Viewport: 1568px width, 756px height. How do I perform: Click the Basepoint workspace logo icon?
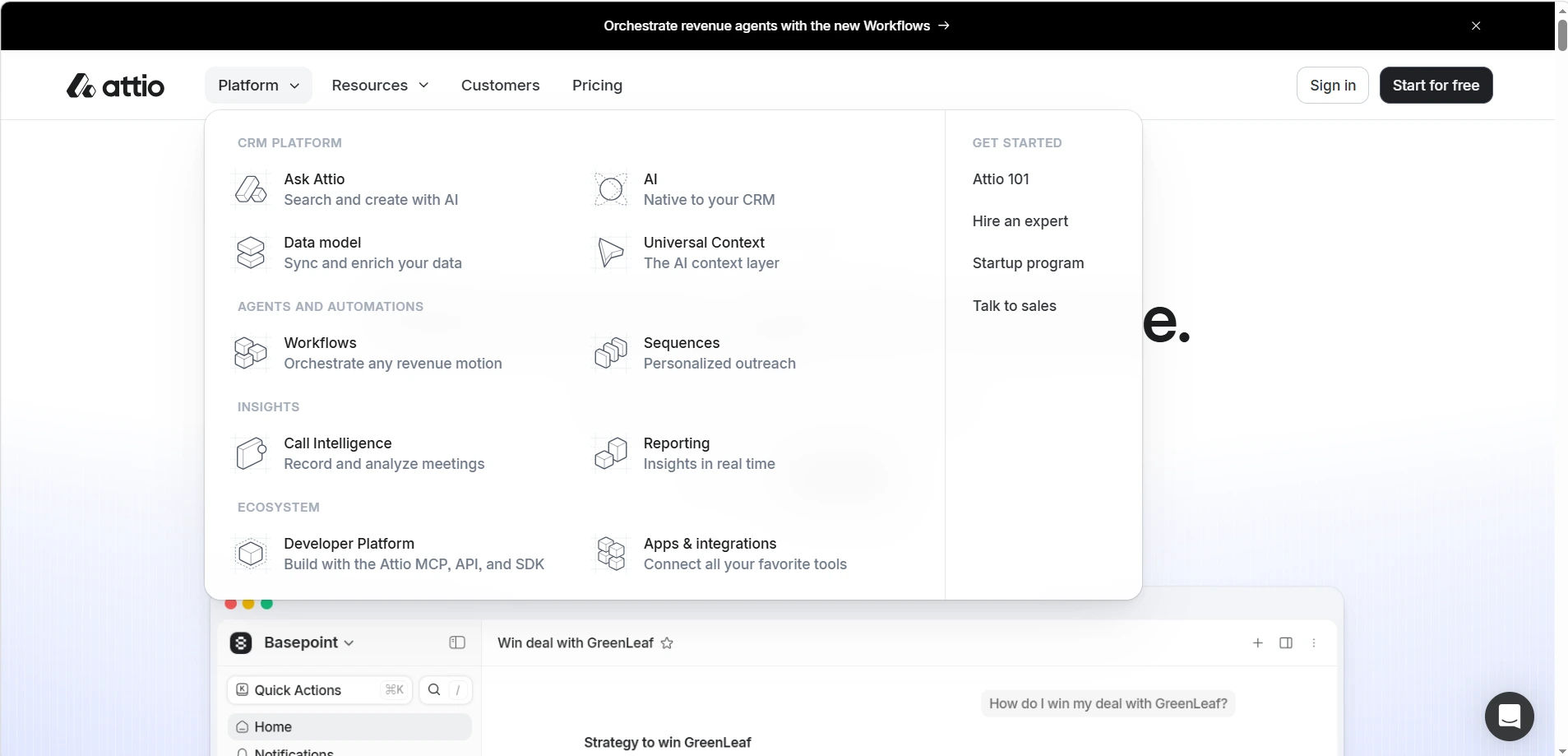click(241, 642)
